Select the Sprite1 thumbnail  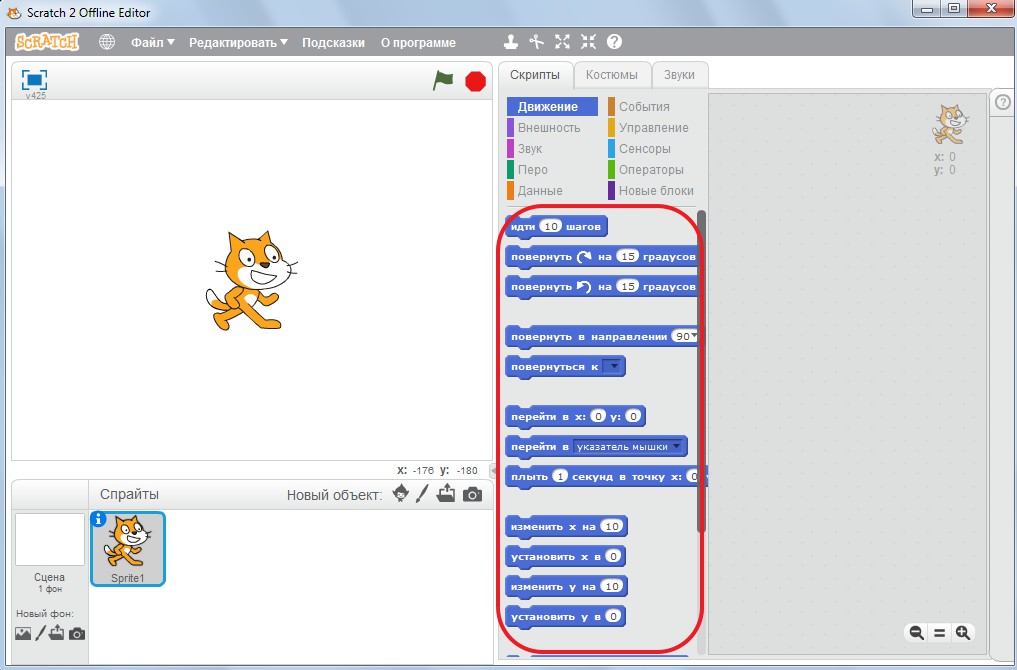point(128,549)
